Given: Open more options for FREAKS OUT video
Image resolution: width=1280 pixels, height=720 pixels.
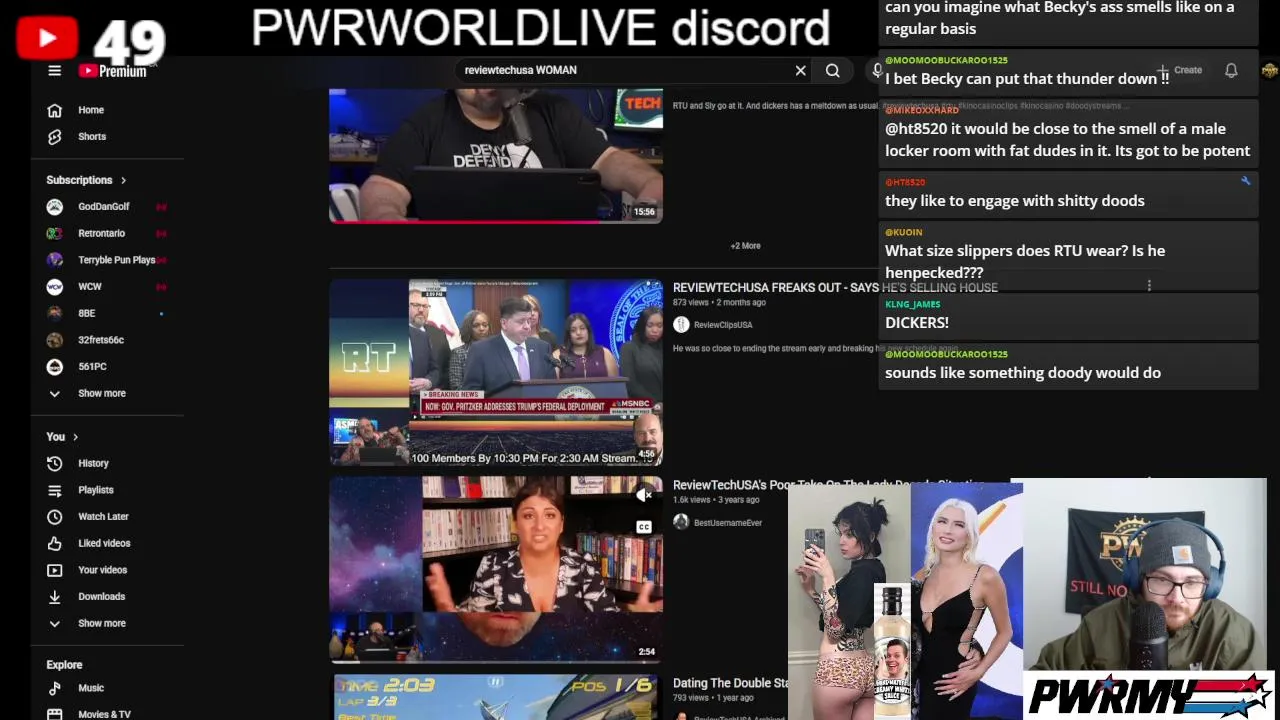Looking at the screenshot, I should click(x=1149, y=287).
